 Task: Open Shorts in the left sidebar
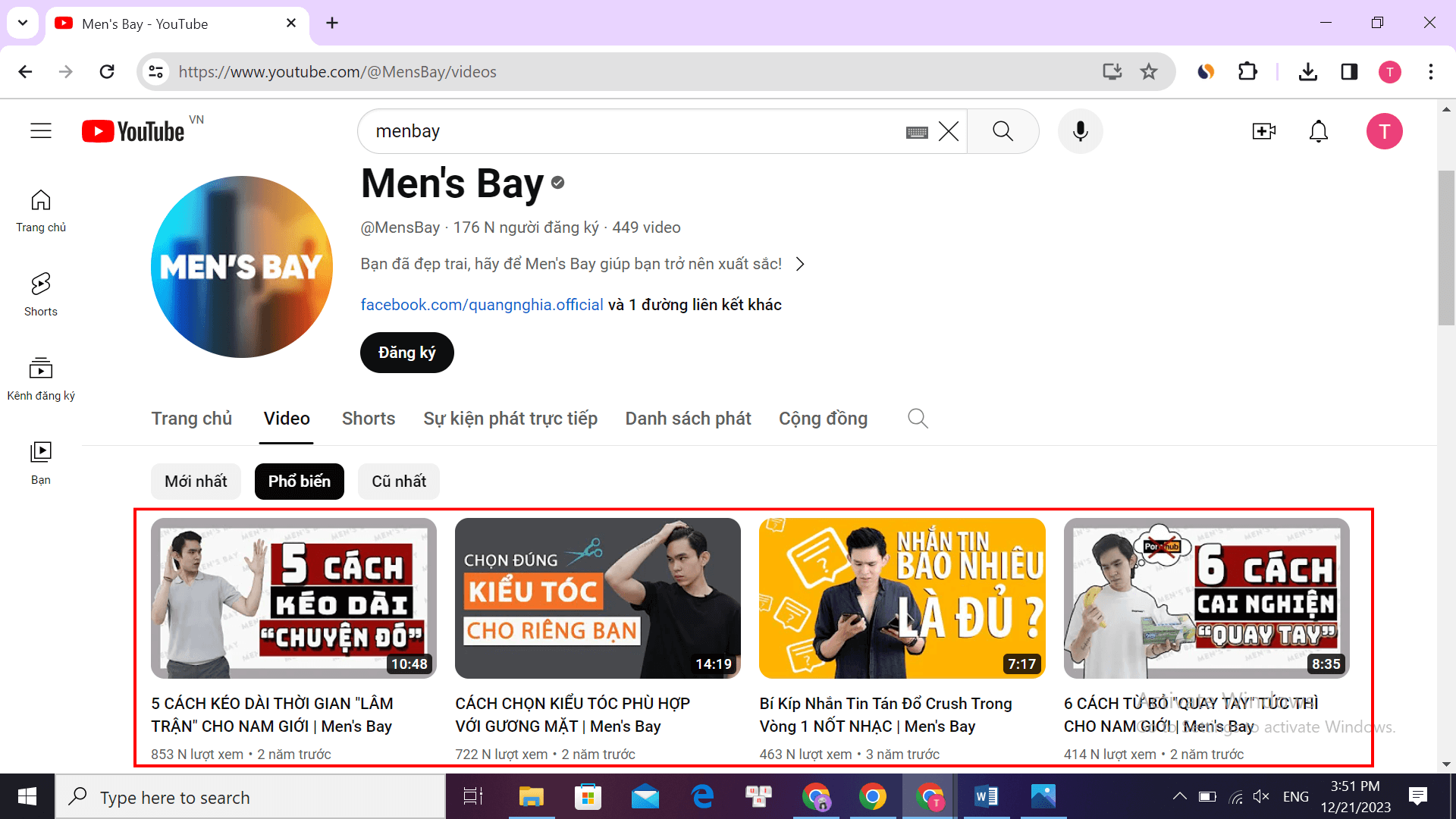(x=41, y=295)
